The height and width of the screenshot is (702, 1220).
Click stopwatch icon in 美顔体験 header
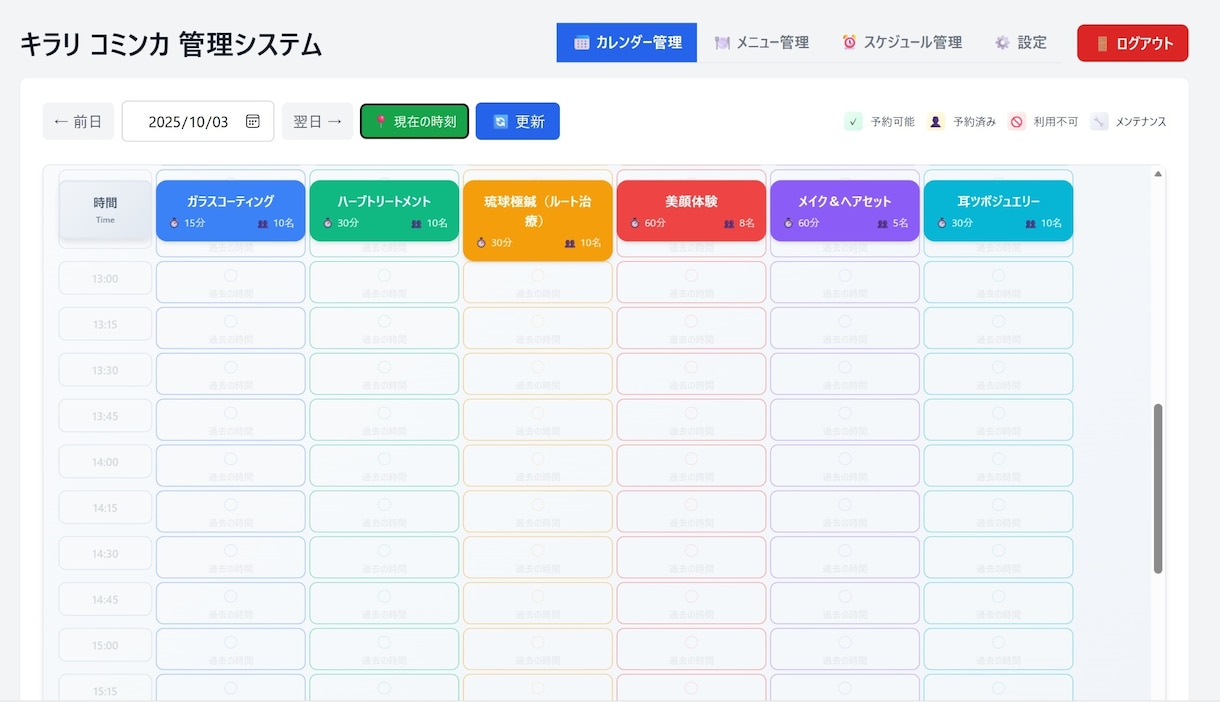point(635,223)
